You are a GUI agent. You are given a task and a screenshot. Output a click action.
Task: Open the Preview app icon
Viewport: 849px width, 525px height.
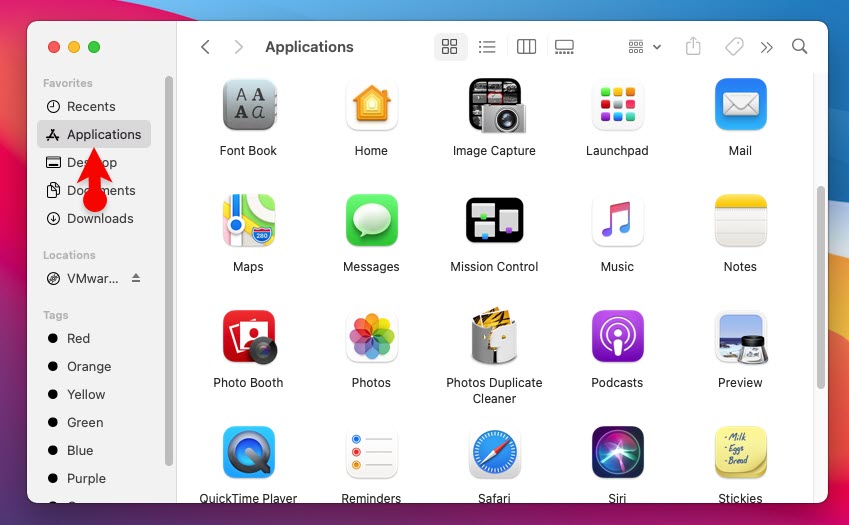[x=740, y=337]
